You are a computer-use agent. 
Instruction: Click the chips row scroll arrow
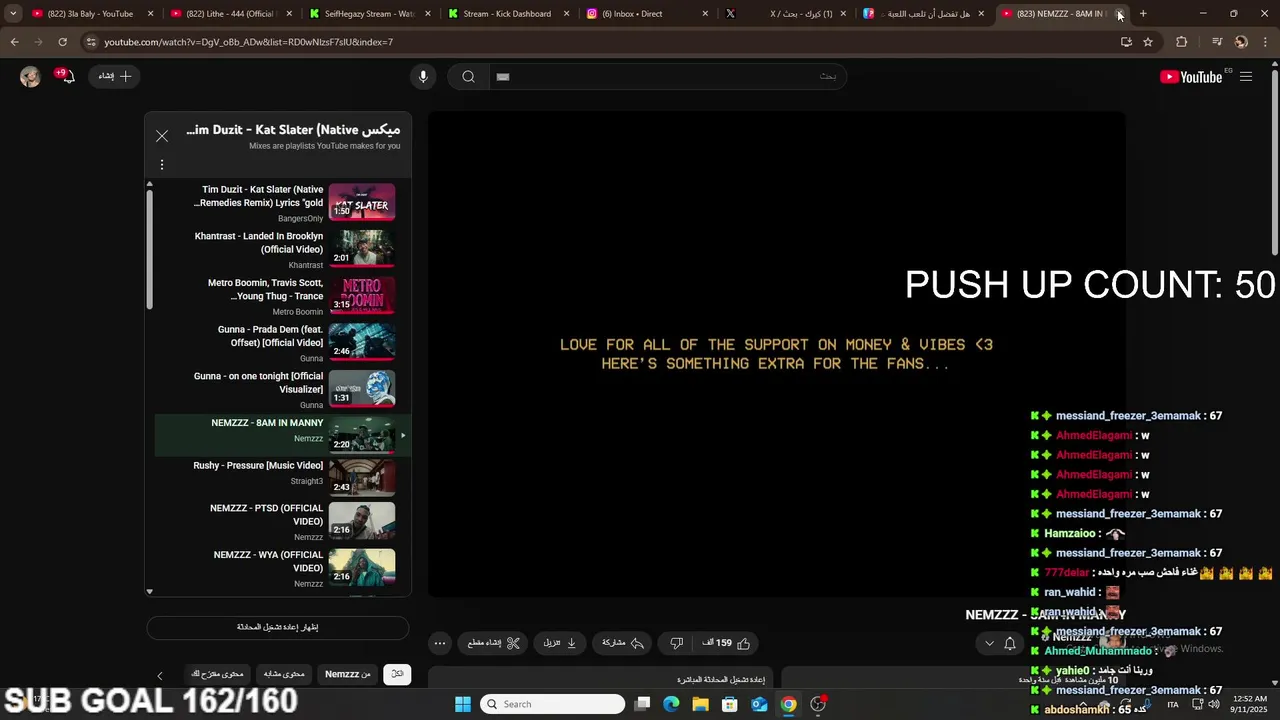click(x=159, y=676)
